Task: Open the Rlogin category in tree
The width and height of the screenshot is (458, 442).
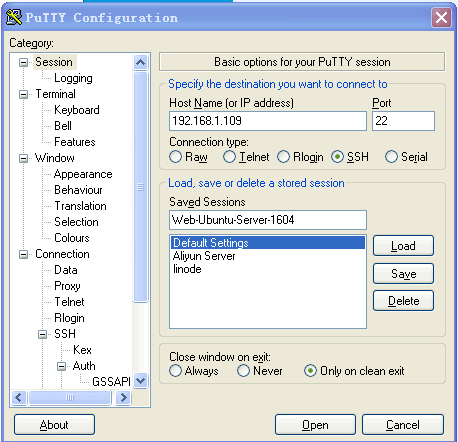Action: [x=69, y=318]
